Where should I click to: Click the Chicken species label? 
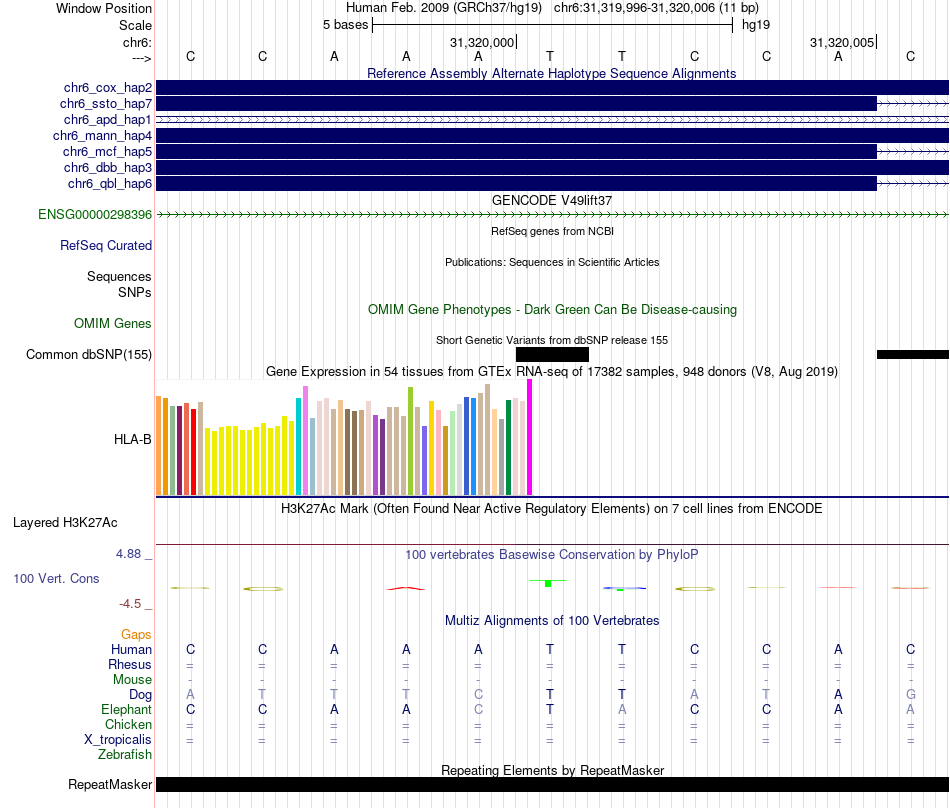point(128,724)
